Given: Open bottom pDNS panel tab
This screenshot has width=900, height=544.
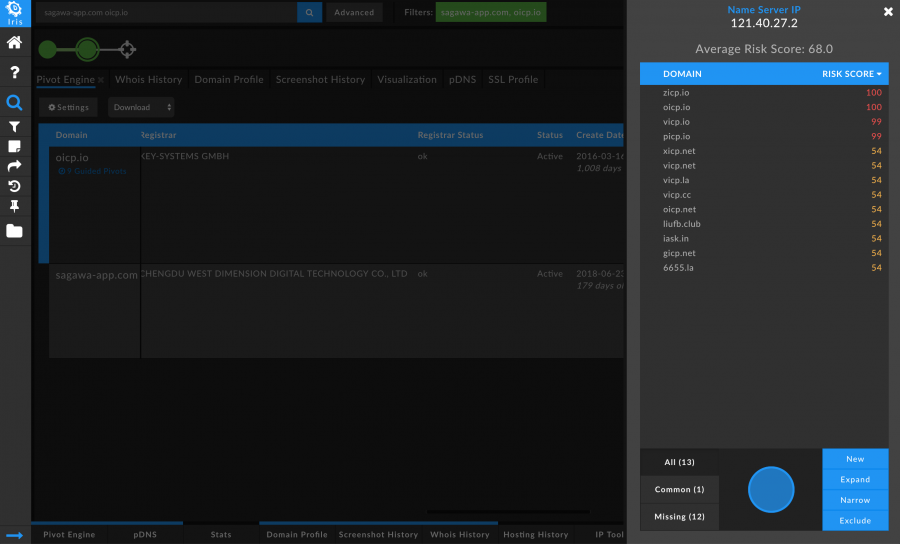Looking at the screenshot, I should (145, 534).
